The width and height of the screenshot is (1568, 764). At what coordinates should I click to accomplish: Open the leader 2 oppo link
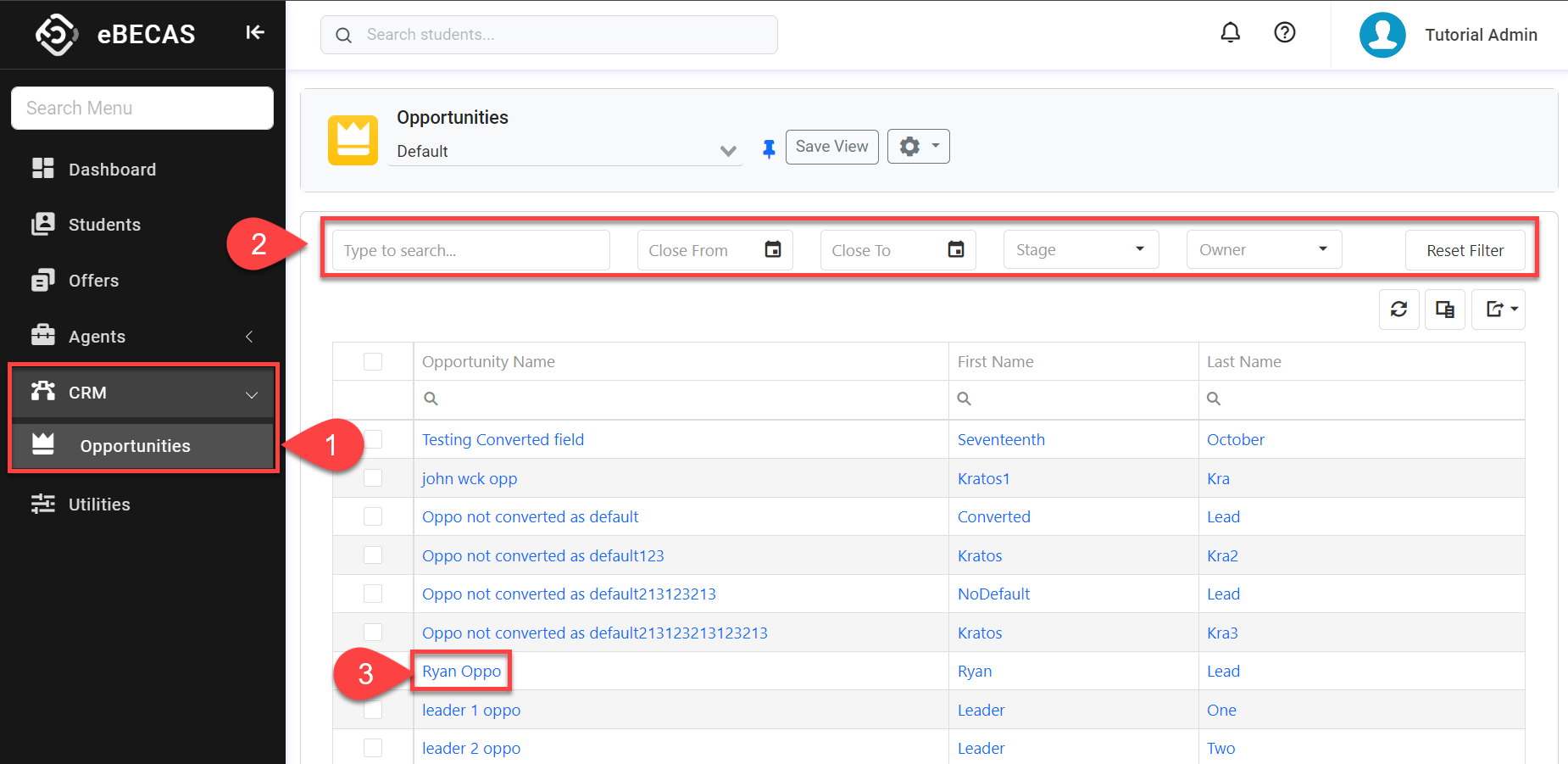[471, 748]
